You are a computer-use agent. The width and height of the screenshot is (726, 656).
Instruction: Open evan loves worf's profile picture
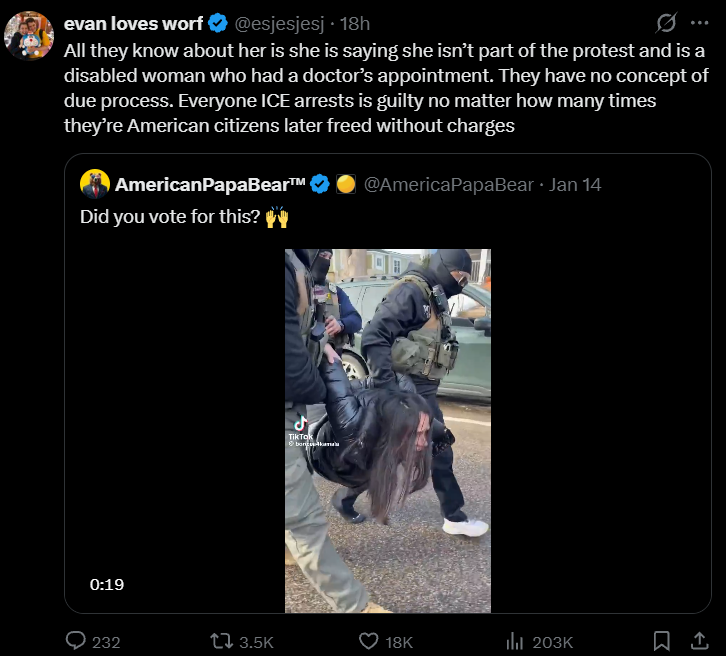[28, 37]
